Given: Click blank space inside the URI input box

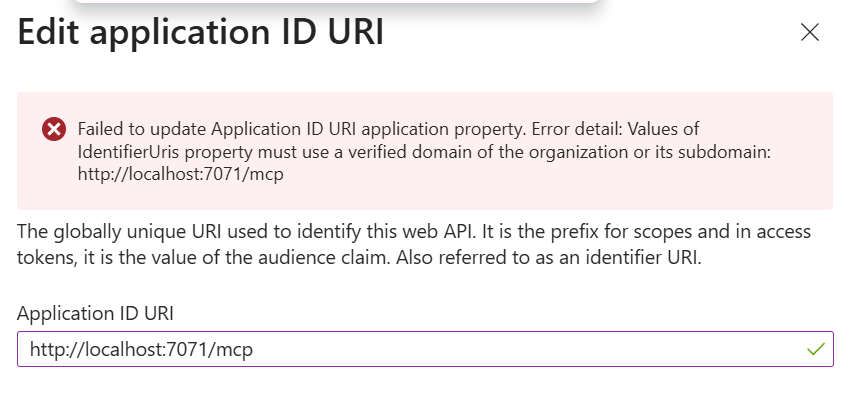Looking at the screenshot, I should coord(528,349).
